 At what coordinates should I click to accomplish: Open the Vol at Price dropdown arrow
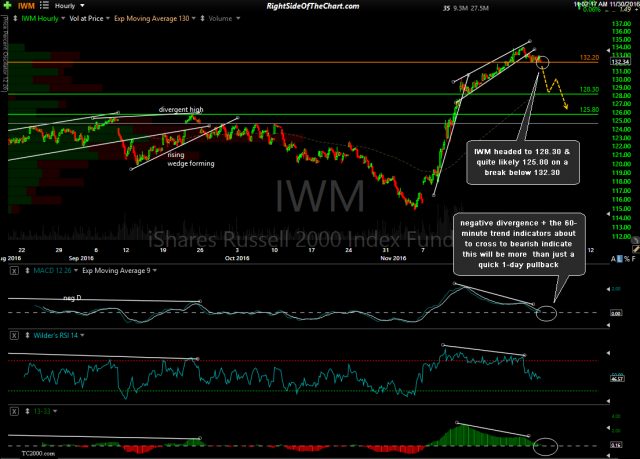pos(108,18)
